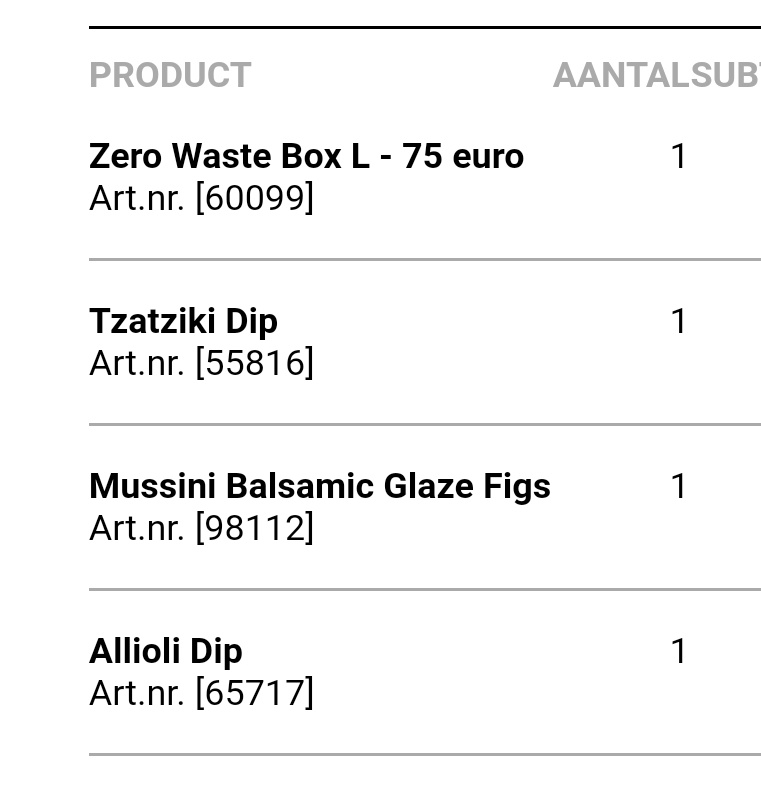Open the Allioli Dip product

click(166, 652)
